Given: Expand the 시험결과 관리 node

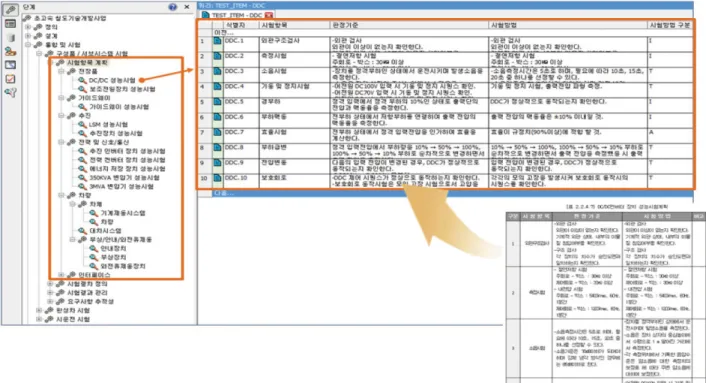Looking at the screenshot, I should point(50,293).
